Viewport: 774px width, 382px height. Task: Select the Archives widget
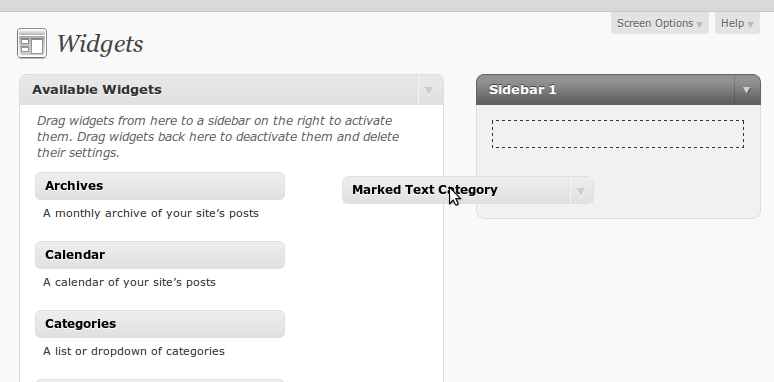(160, 186)
